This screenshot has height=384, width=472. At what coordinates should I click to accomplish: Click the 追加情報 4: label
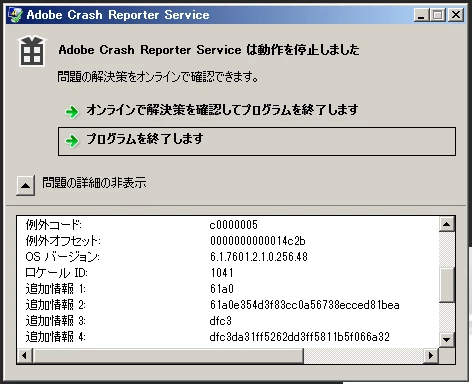pos(56,337)
